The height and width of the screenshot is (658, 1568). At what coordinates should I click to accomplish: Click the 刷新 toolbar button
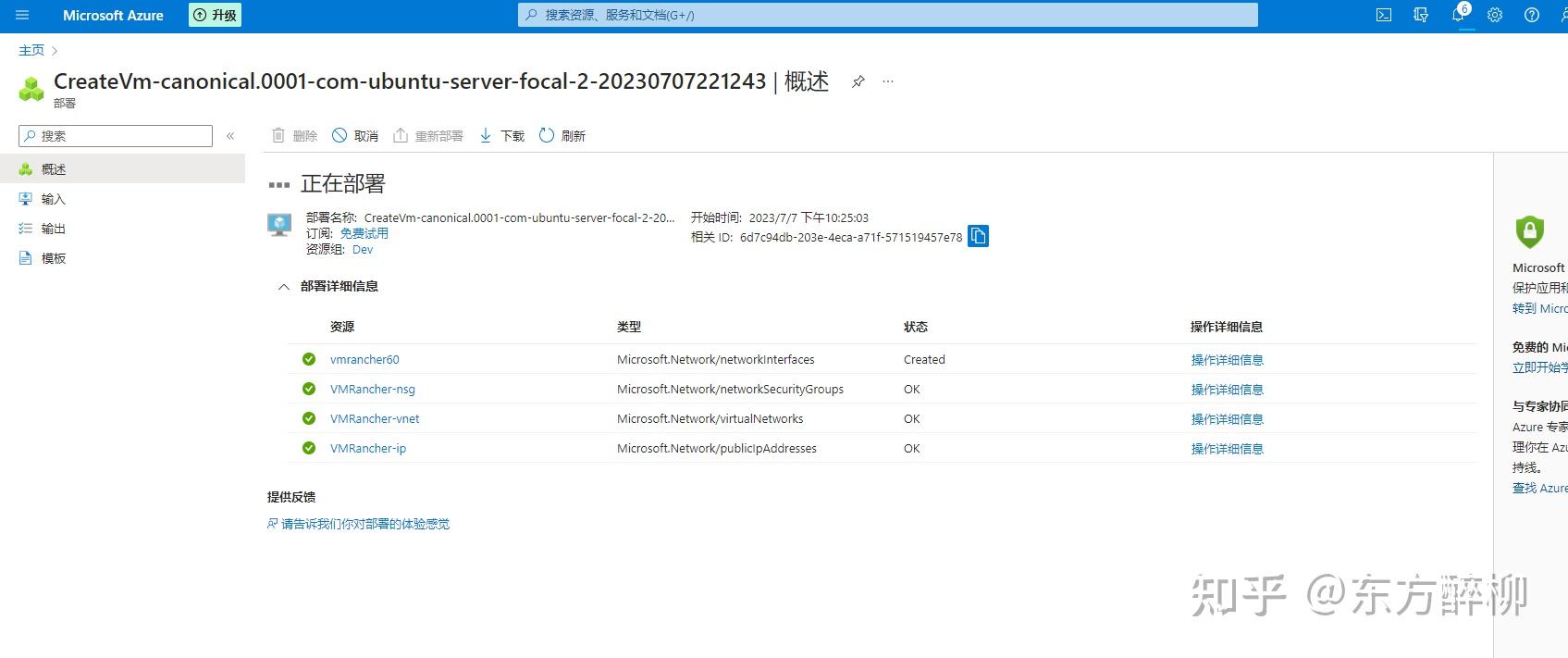[x=562, y=136]
